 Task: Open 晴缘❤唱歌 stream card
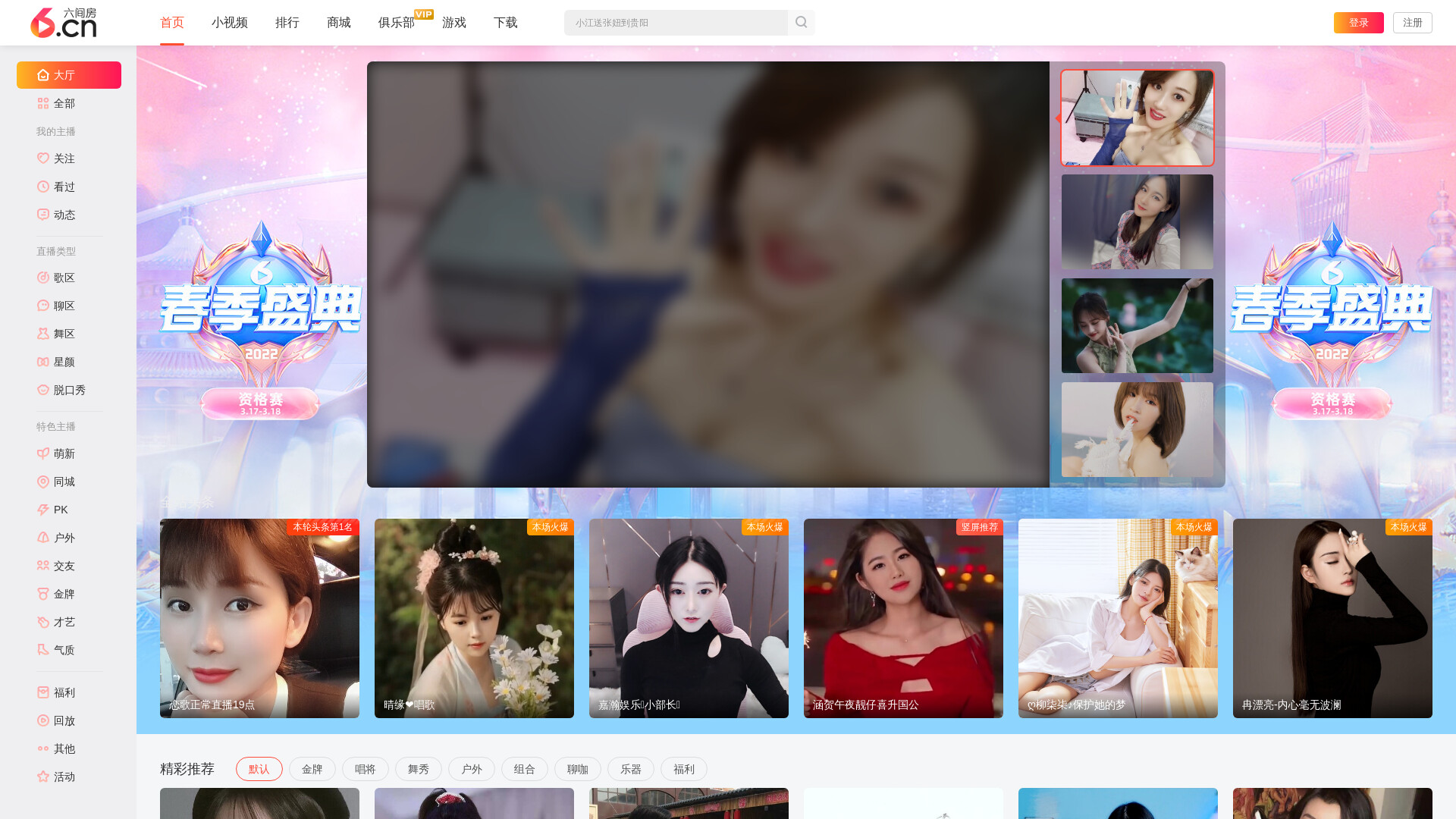pyautogui.click(x=474, y=618)
